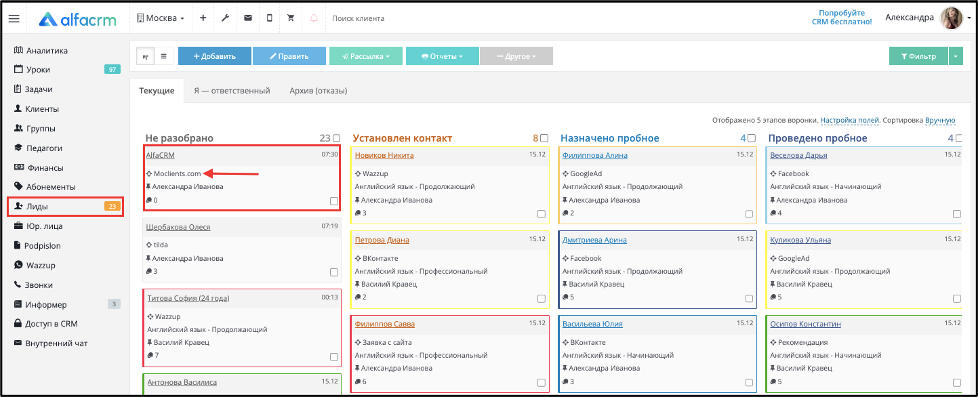
Task: Check the Не разобрано column checkbox
Action: 337,138
